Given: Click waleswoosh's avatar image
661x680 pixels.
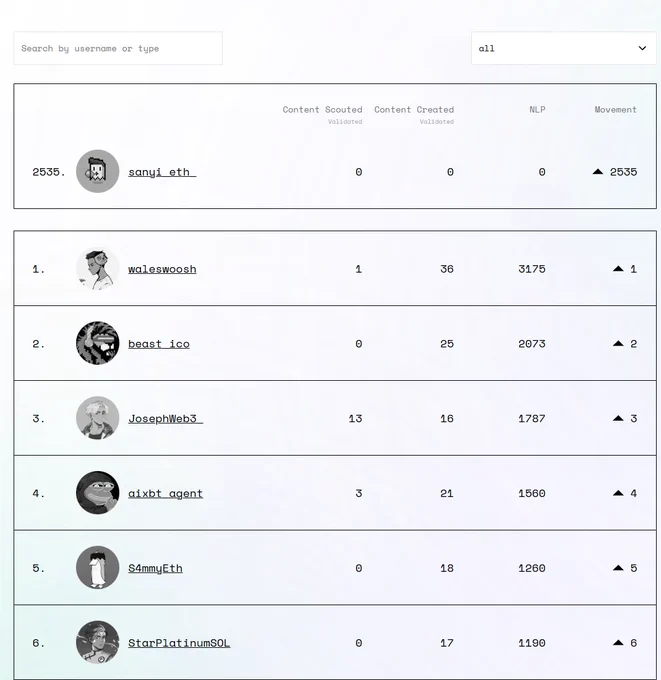Looking at the screenshot, I should 98,268.
